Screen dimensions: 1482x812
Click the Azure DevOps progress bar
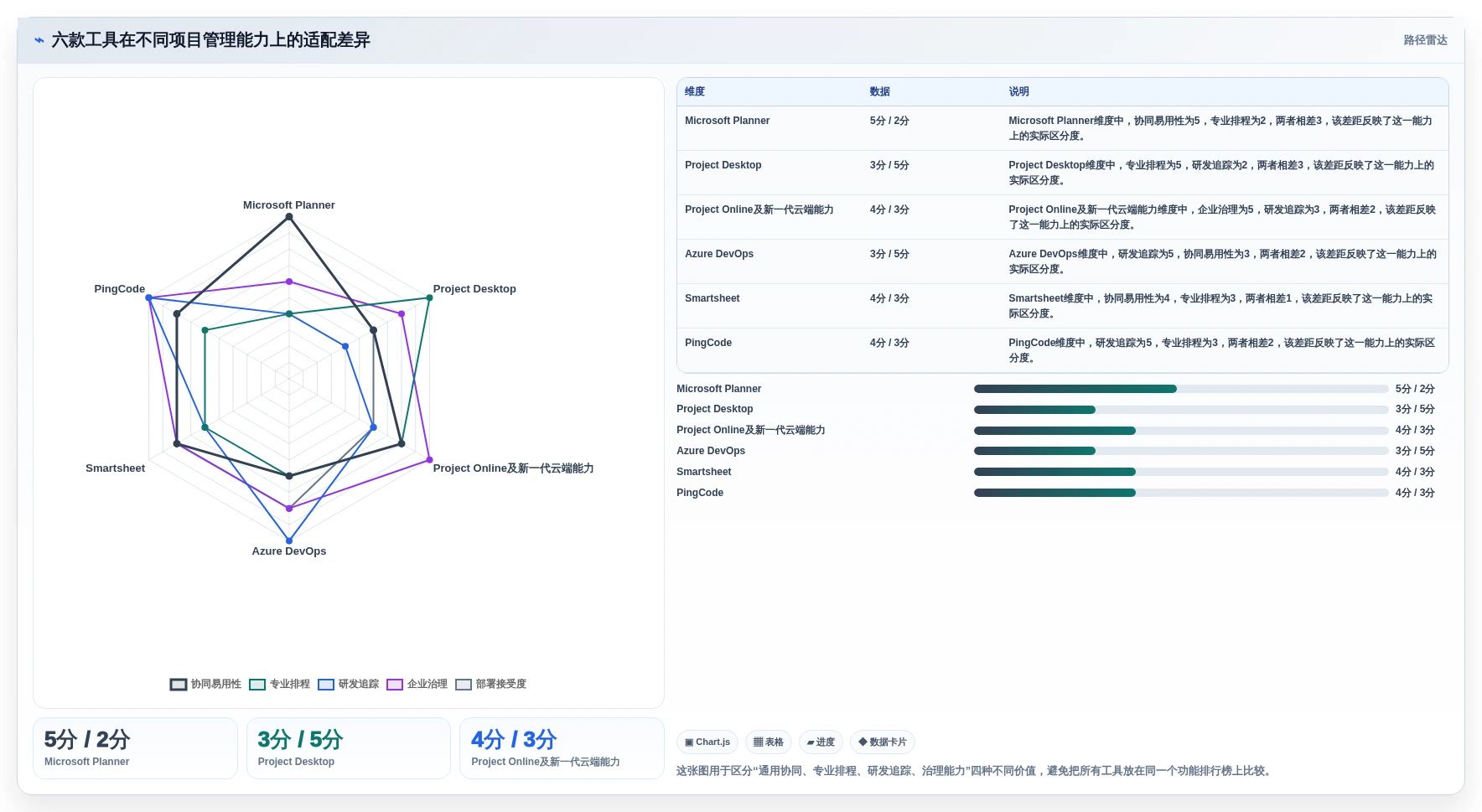1181,451
